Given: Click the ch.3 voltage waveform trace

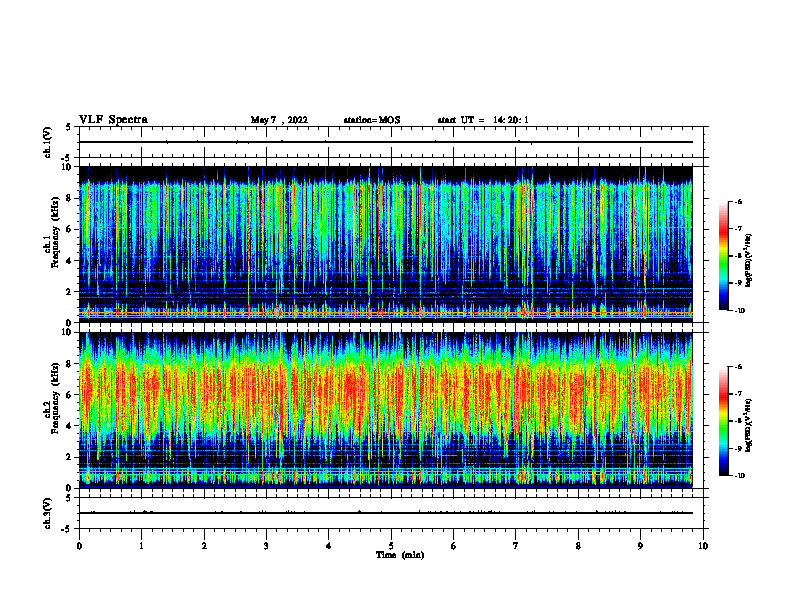Looking at the screenshot, I should 385,513.
